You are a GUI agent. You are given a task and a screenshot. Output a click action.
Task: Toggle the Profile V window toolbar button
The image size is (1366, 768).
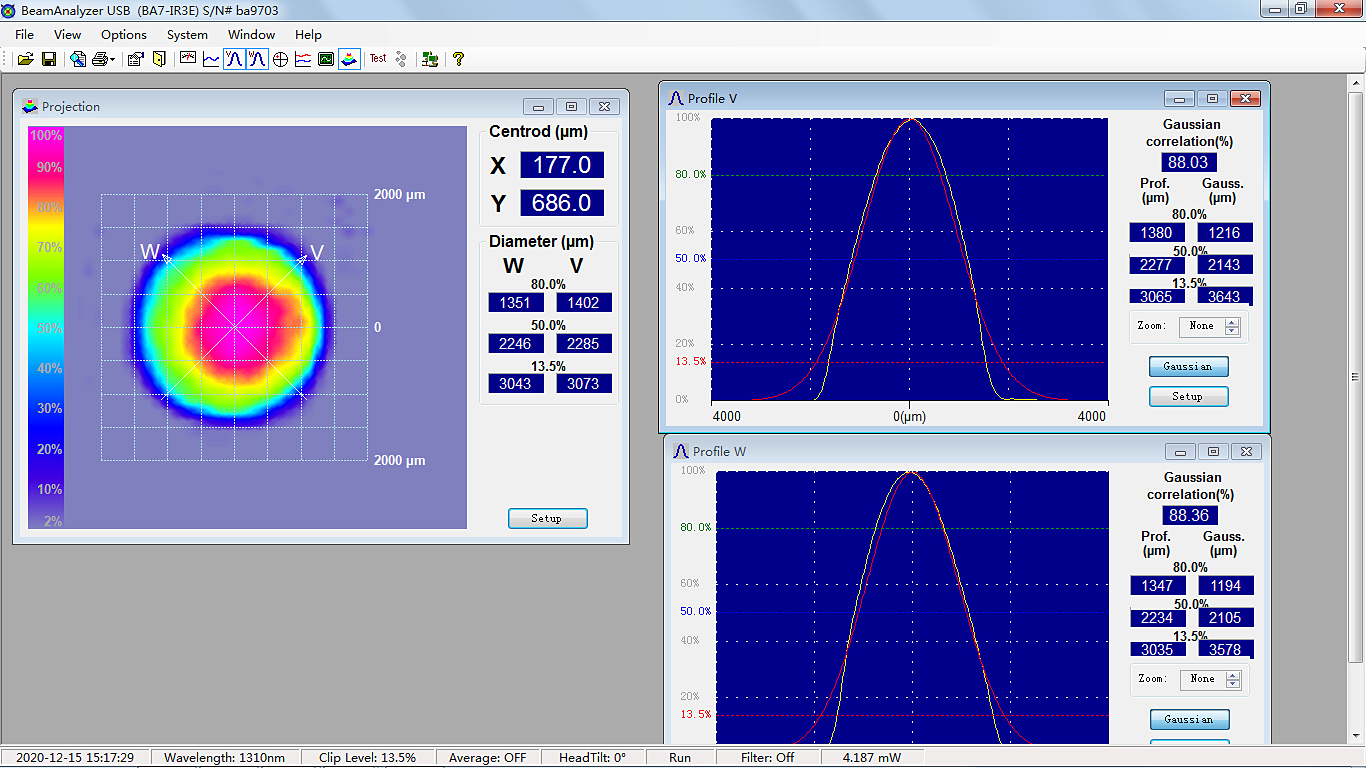click(x=233, y=59)
